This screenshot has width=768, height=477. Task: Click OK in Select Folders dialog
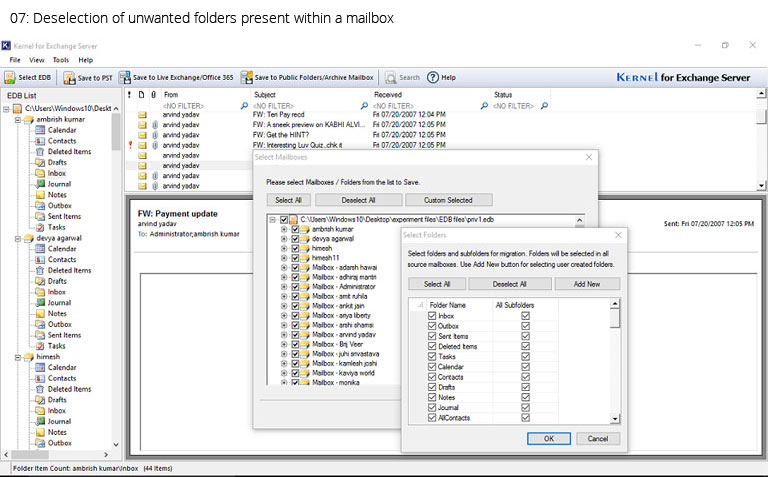[x=549, y=439]
